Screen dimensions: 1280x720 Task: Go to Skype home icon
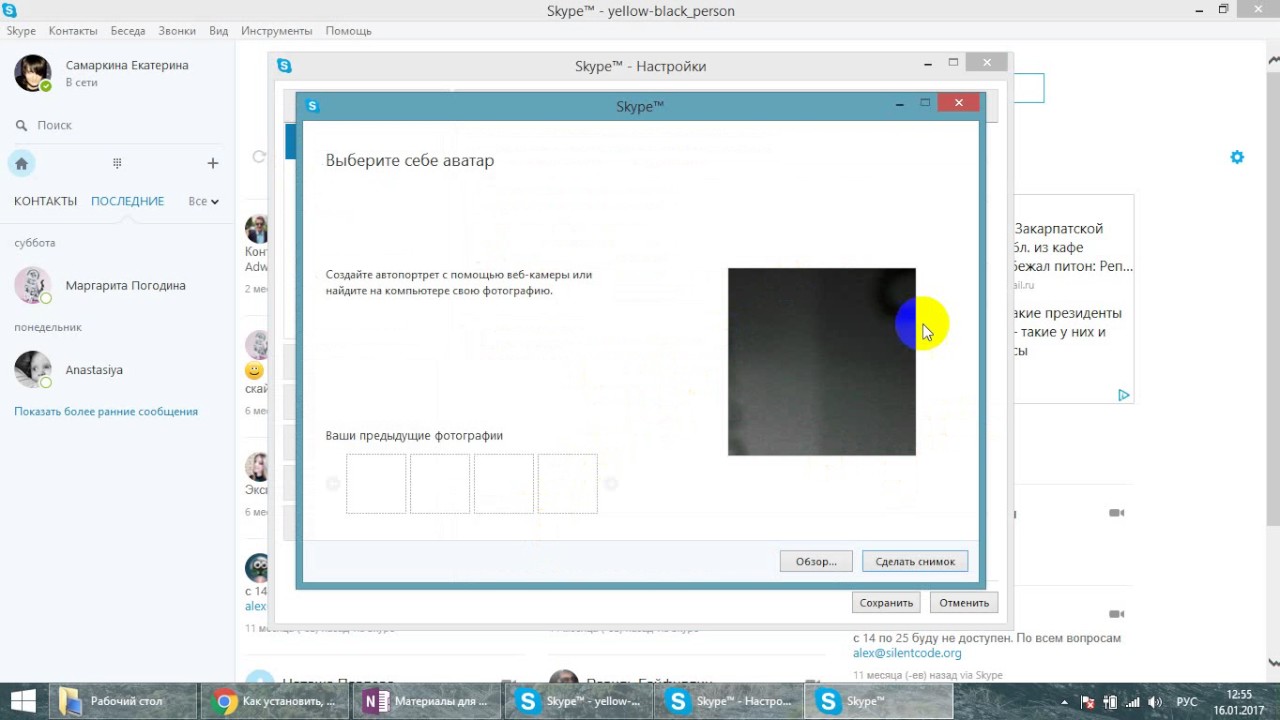tap(21, 163)
